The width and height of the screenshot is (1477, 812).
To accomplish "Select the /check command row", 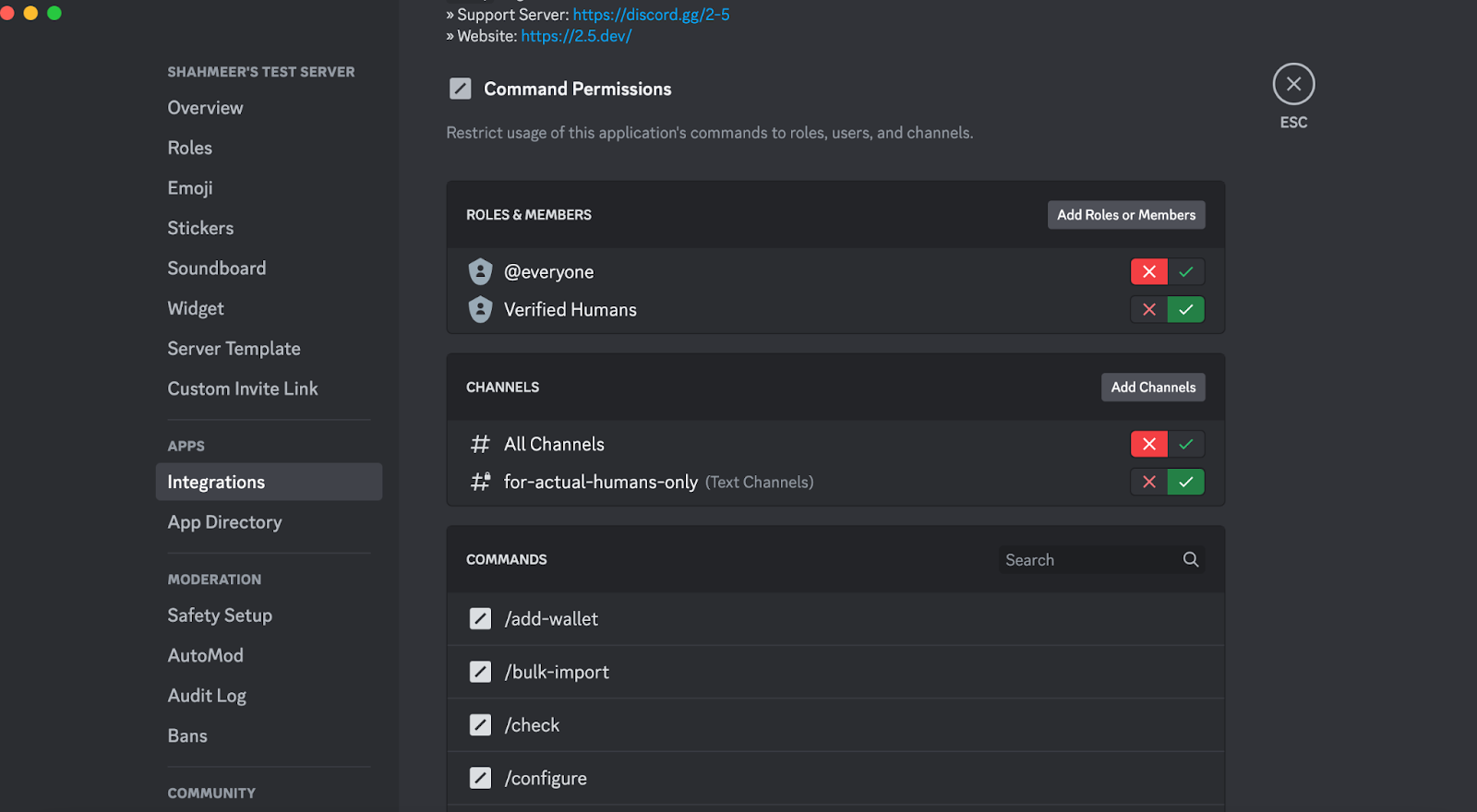I will click(835, 724).
